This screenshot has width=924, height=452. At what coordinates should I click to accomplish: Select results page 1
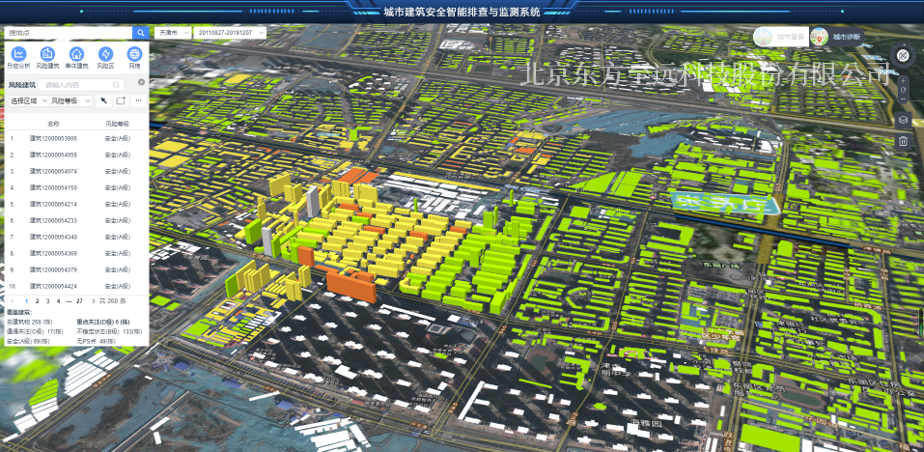(27, 301)
